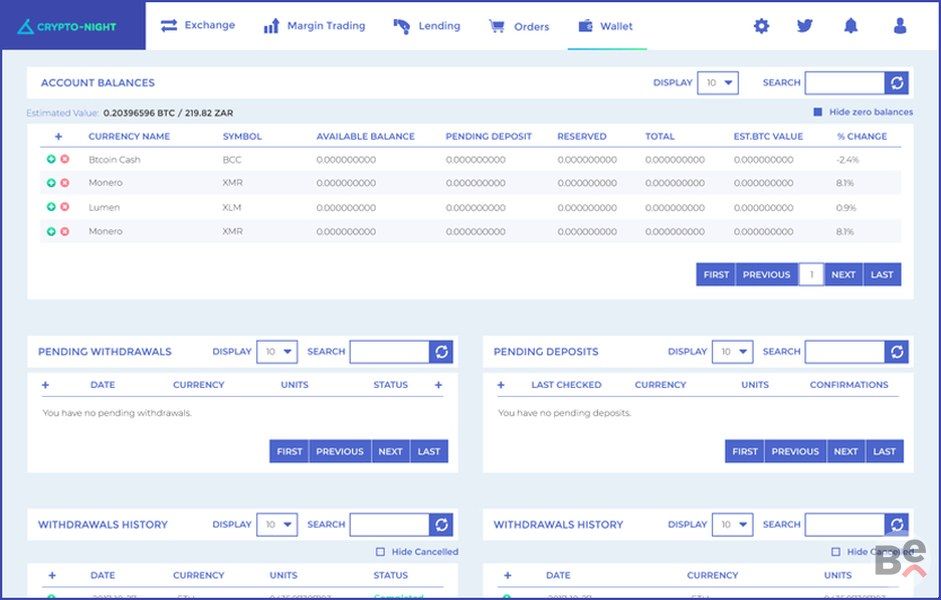Screen dimensions: 941x600
Task: Click red remove icon for Lumen
Action: click(x=65, y=207)
